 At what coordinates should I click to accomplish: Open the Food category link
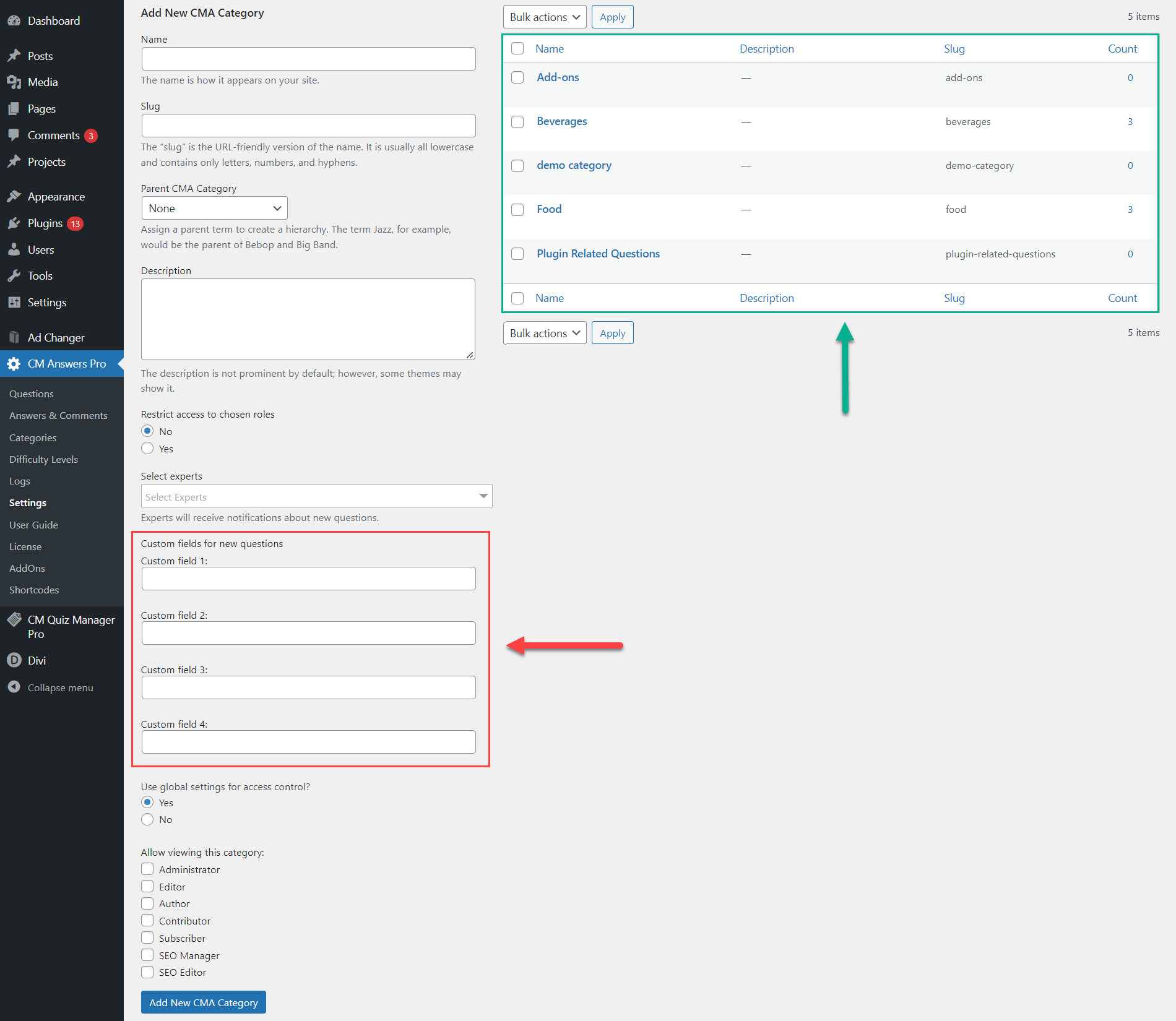pyautogui.click(x=549, y=209)
